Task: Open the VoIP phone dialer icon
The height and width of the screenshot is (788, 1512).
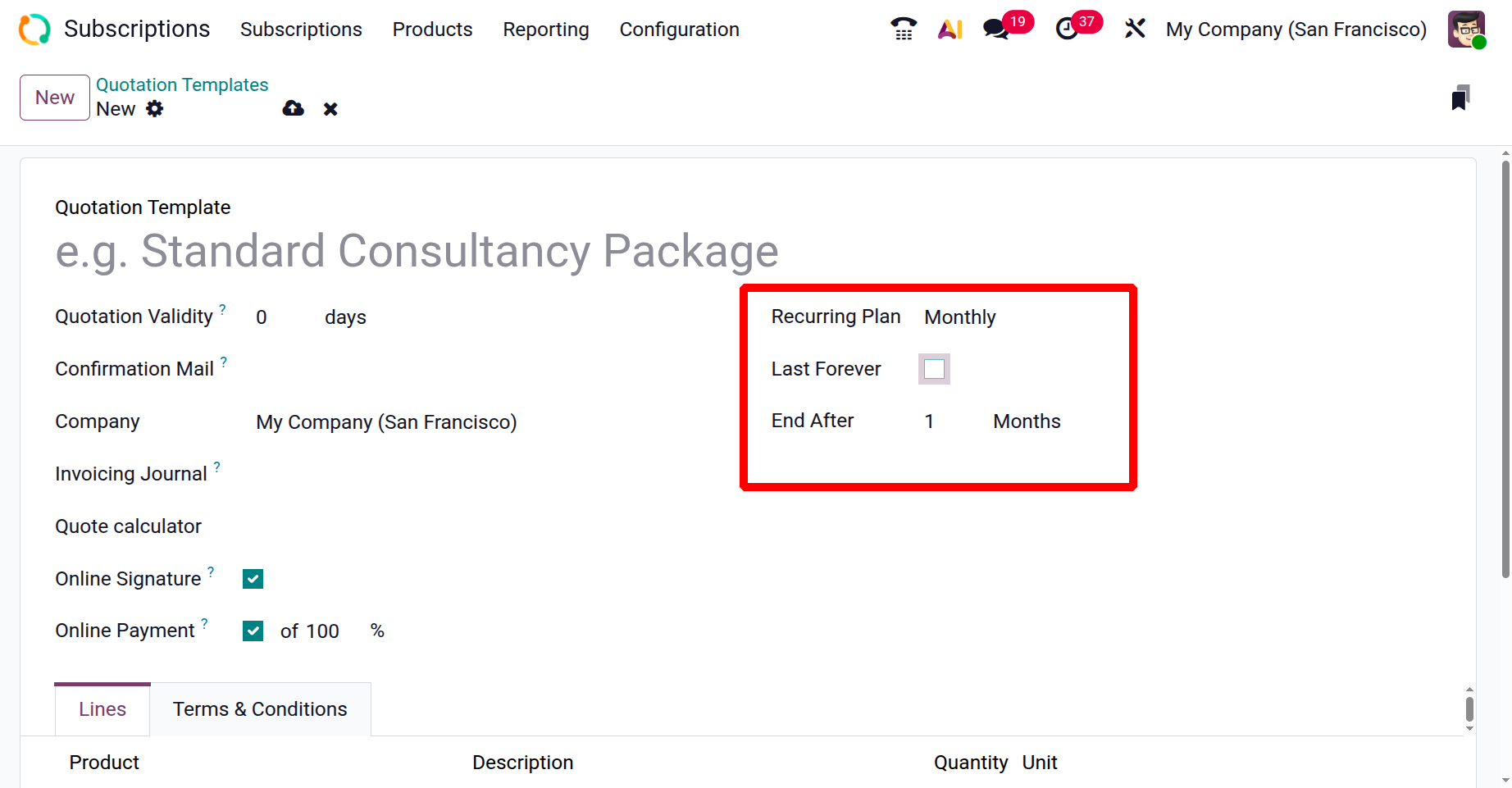Action: click(x=903, y=30)
